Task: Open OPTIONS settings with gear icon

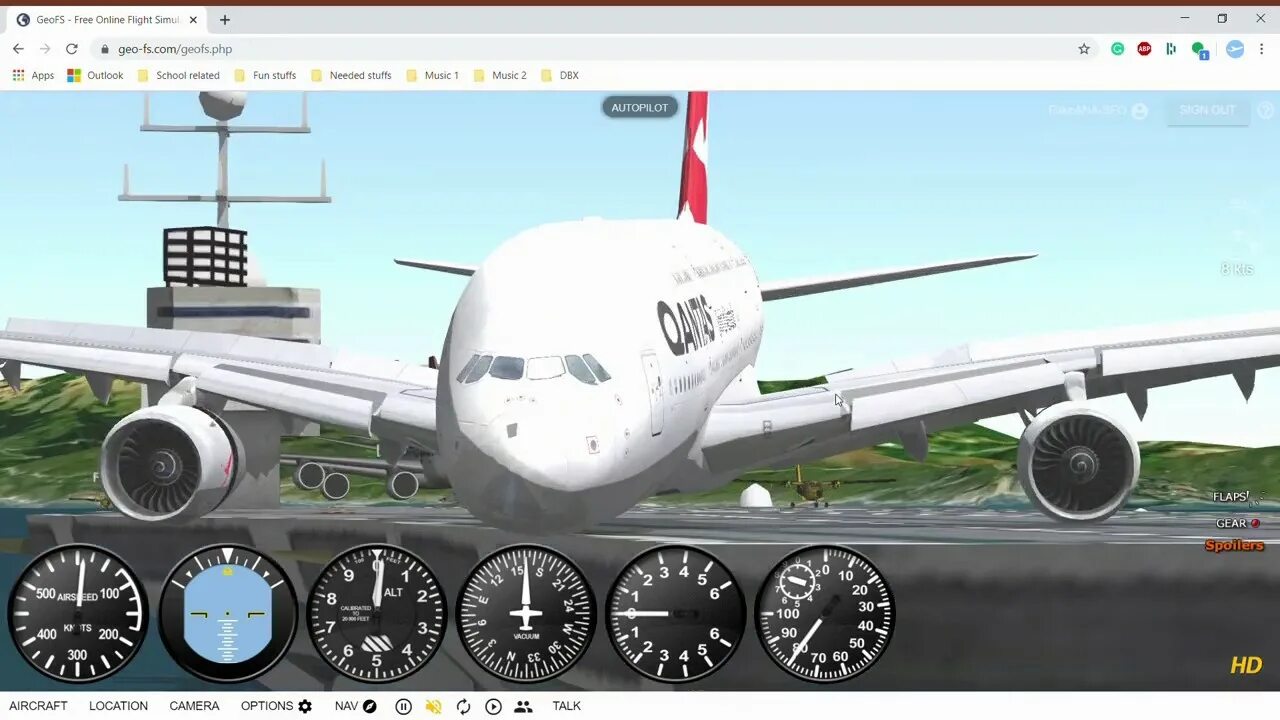Action: [276, 706]
